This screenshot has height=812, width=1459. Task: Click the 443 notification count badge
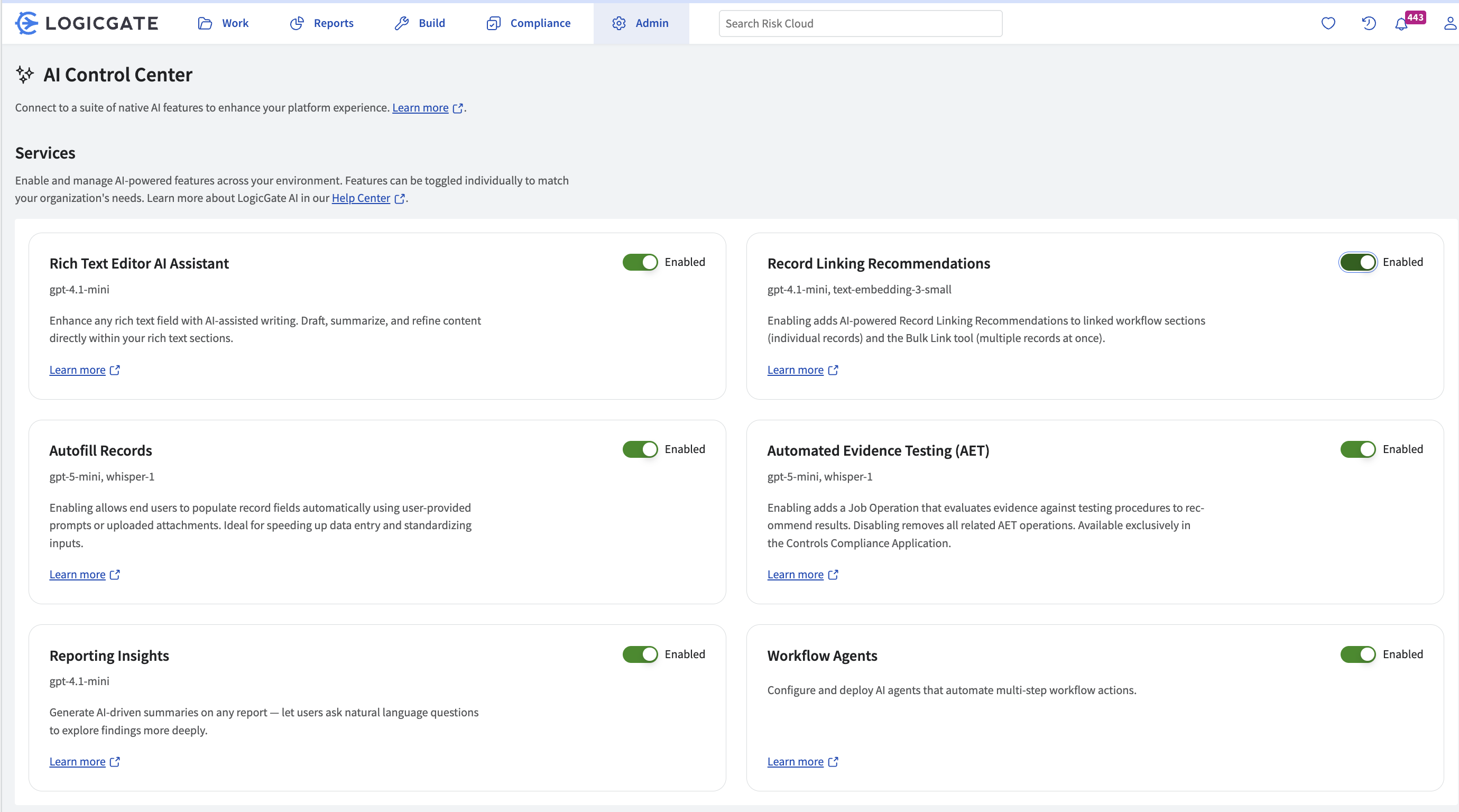[1415, 17]
